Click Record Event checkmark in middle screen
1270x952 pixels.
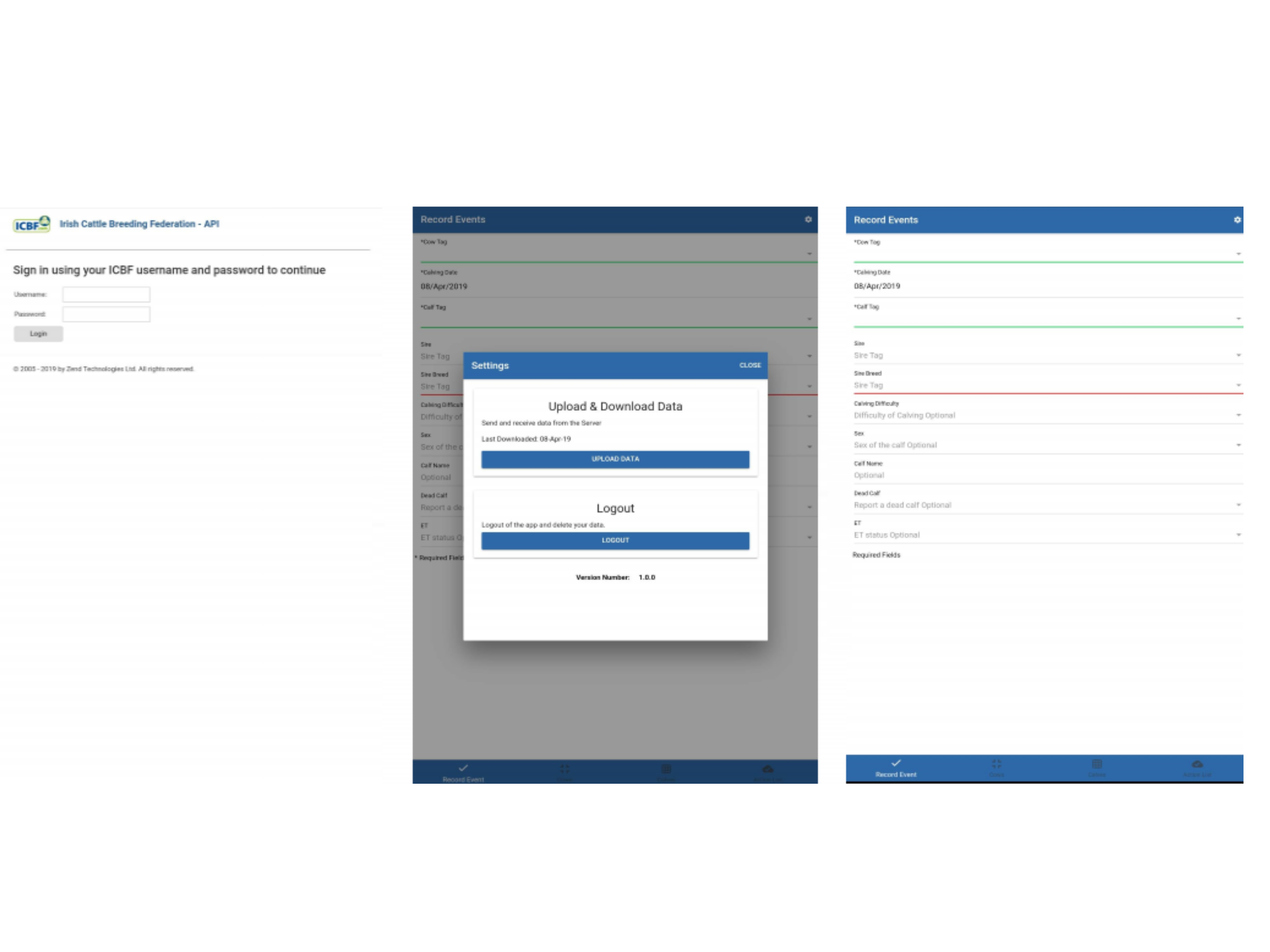pyautogui.click(x=463, y=768)
